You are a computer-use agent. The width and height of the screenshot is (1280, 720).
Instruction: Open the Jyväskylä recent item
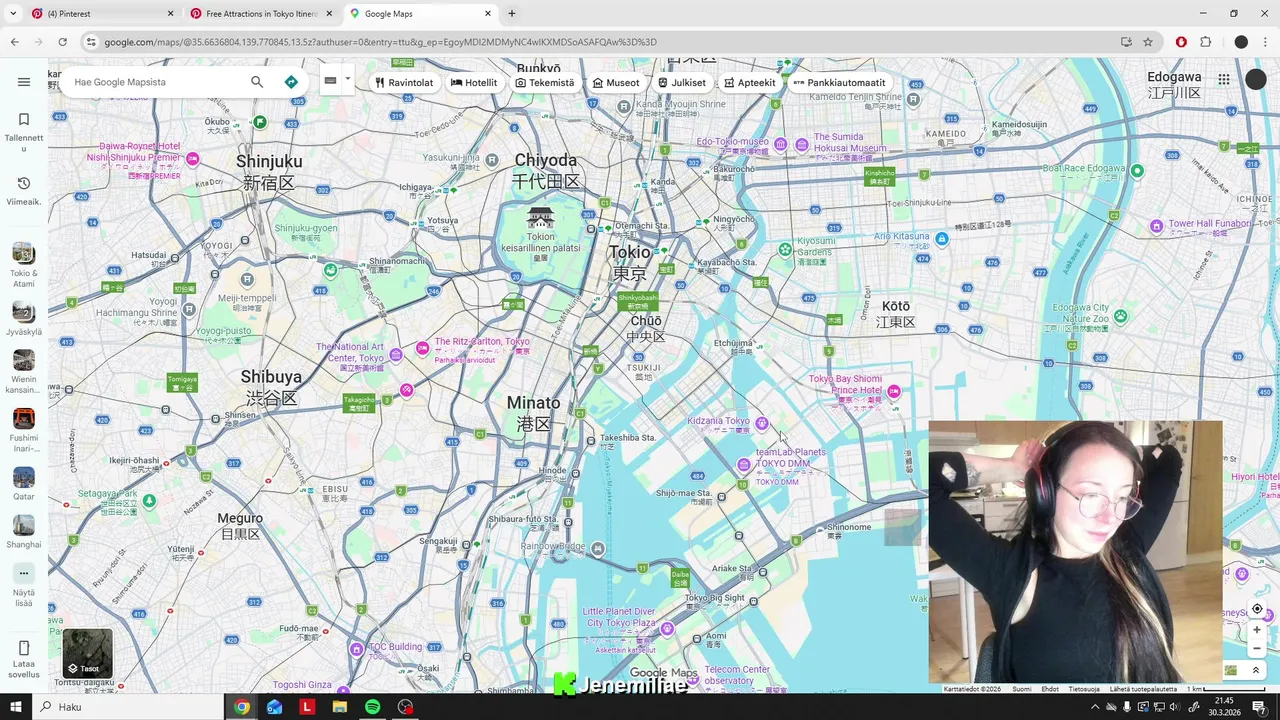pos(24,319)
